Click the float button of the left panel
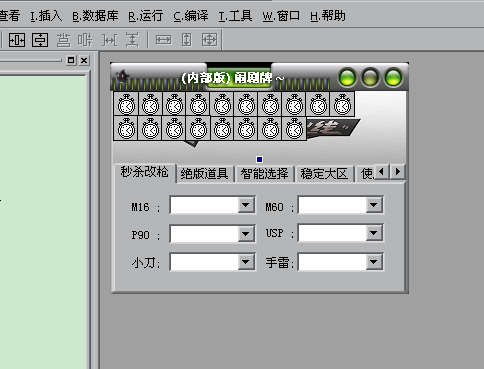This screenshot has height=369, width=484. click(x=71, y=60)
